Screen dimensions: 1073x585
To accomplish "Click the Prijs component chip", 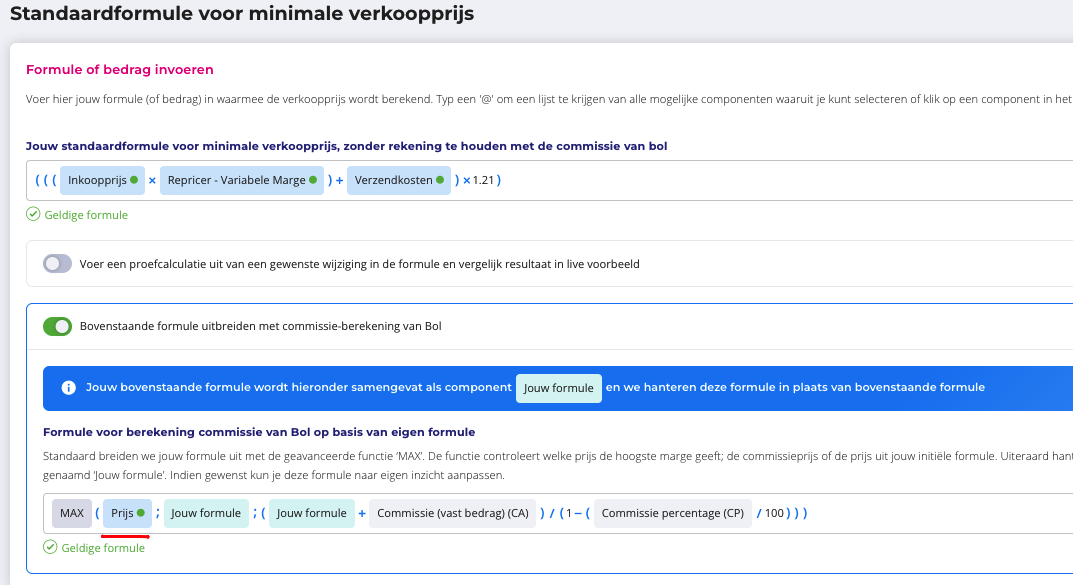I will 122,513.
